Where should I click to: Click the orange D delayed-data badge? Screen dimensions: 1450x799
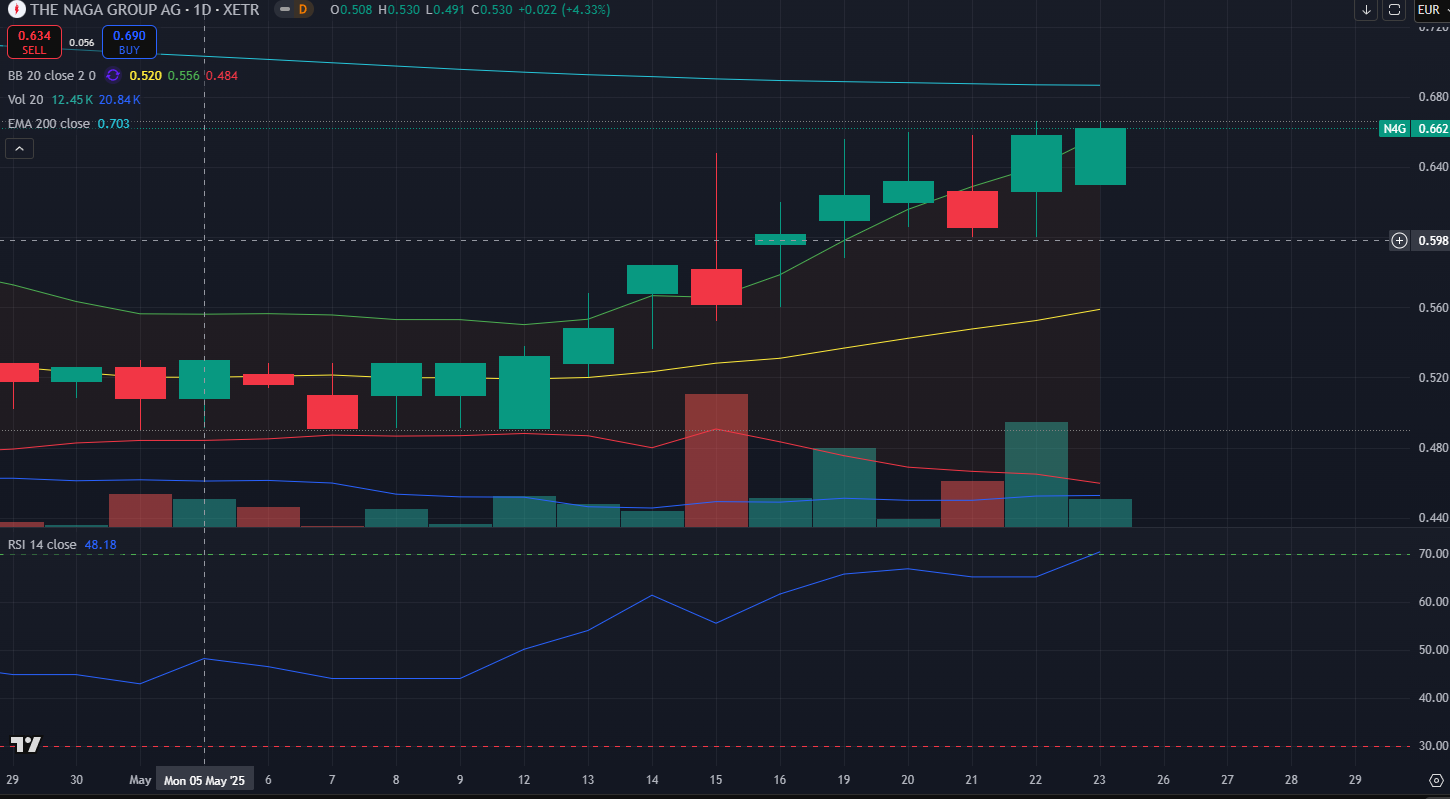(303, 10)
